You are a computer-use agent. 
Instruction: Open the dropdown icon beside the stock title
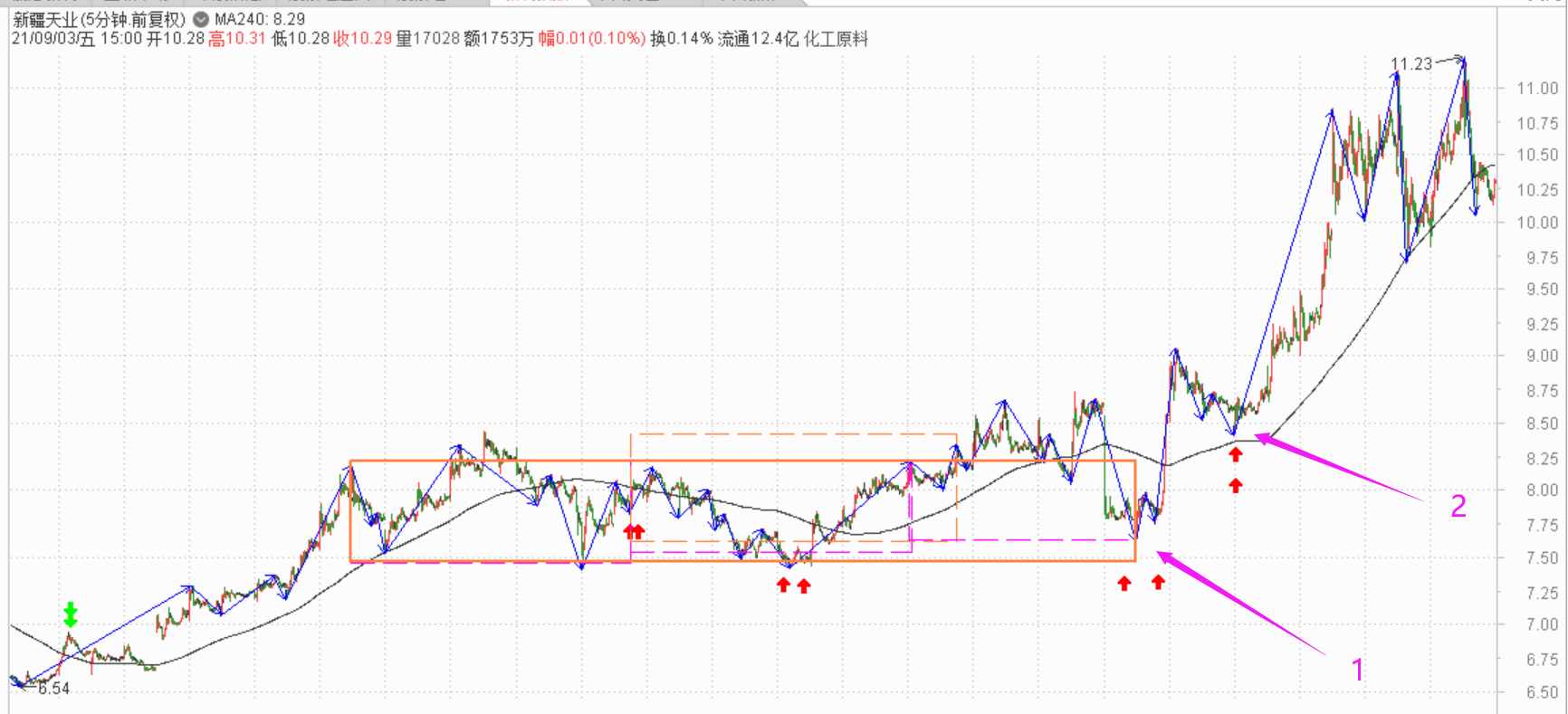tap(201, 19)
